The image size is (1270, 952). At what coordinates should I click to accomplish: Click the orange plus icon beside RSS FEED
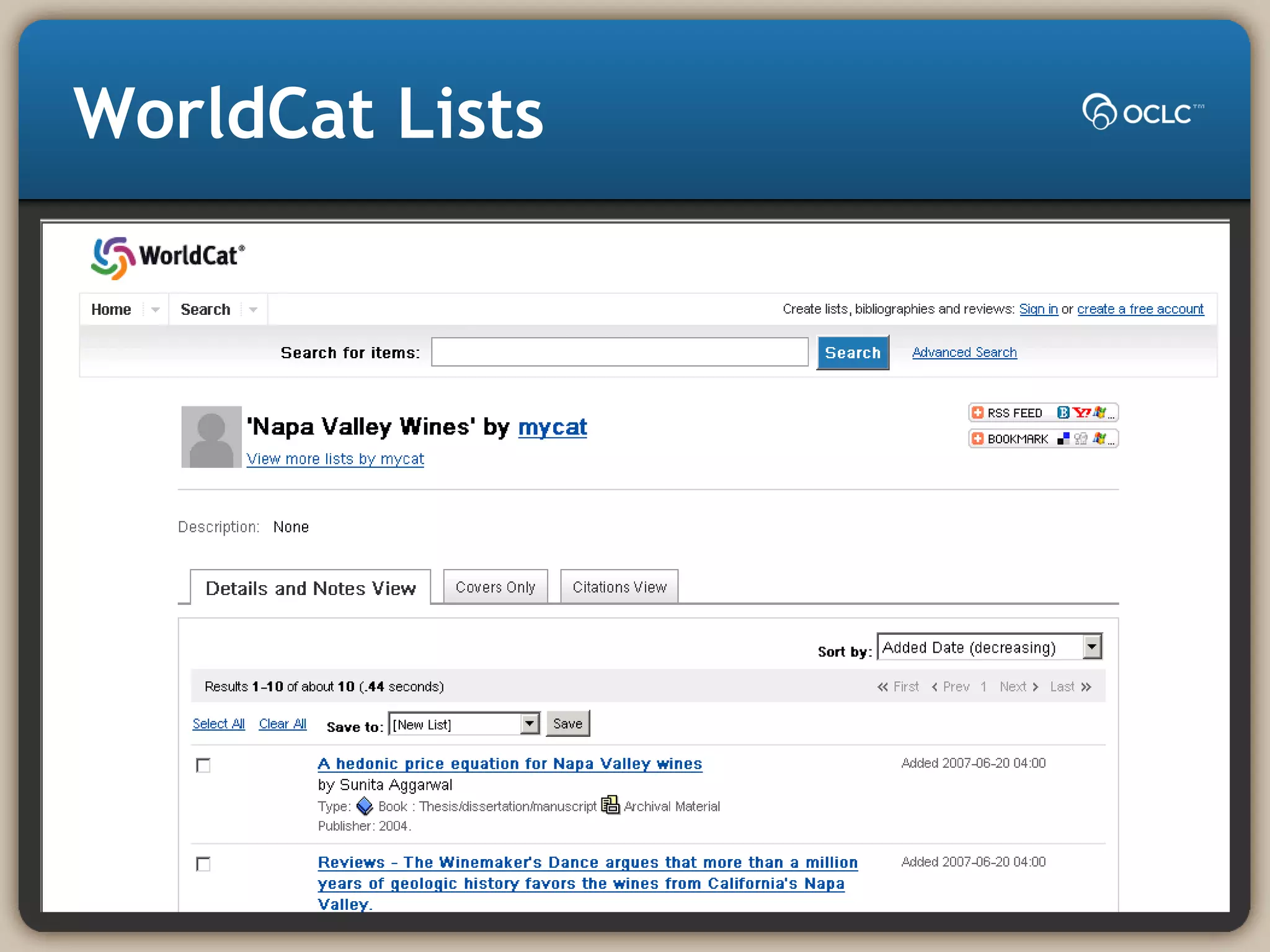[x=978, y=413]
